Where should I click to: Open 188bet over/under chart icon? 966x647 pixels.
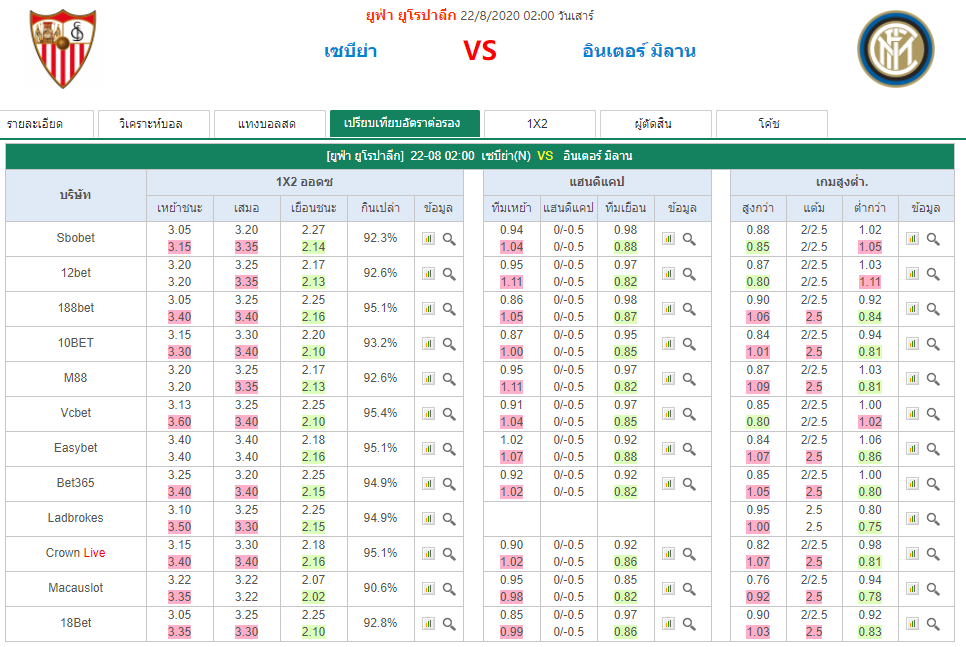click(912, 309)
